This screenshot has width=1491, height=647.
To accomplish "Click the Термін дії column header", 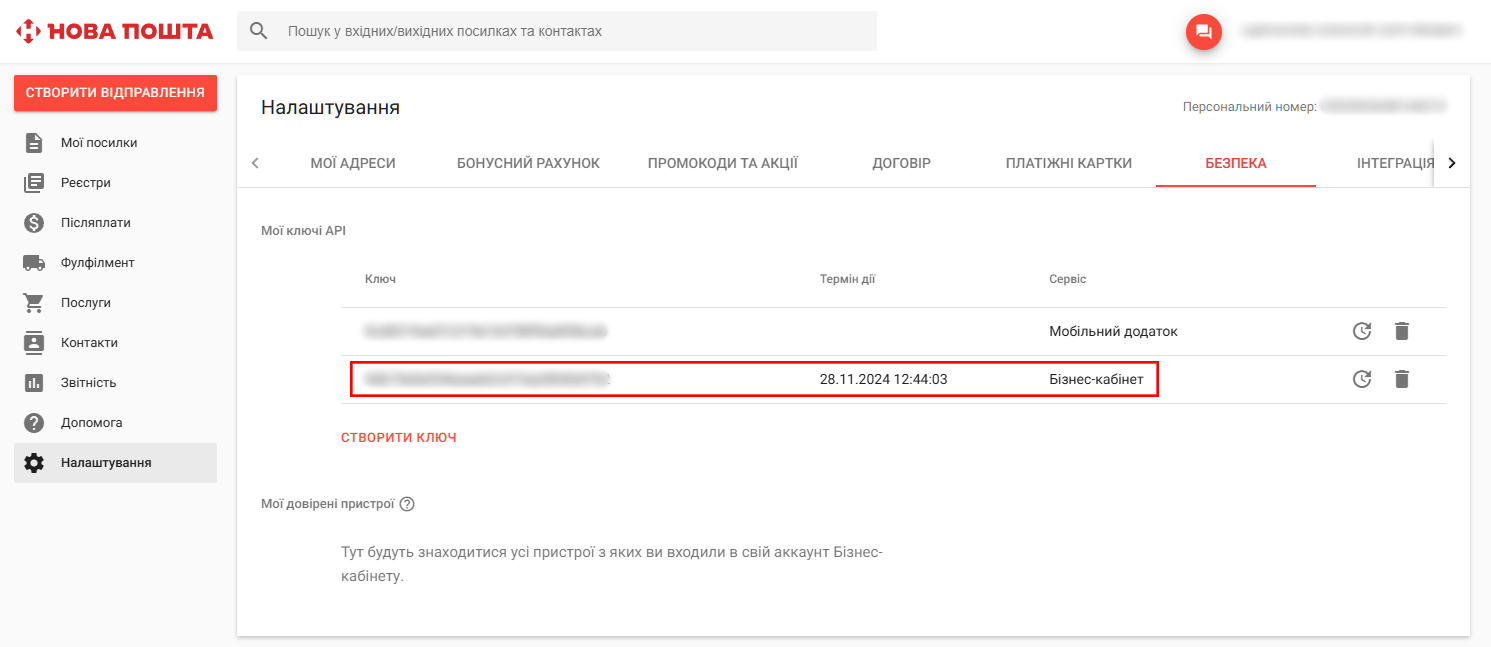I will pos(847,279).
